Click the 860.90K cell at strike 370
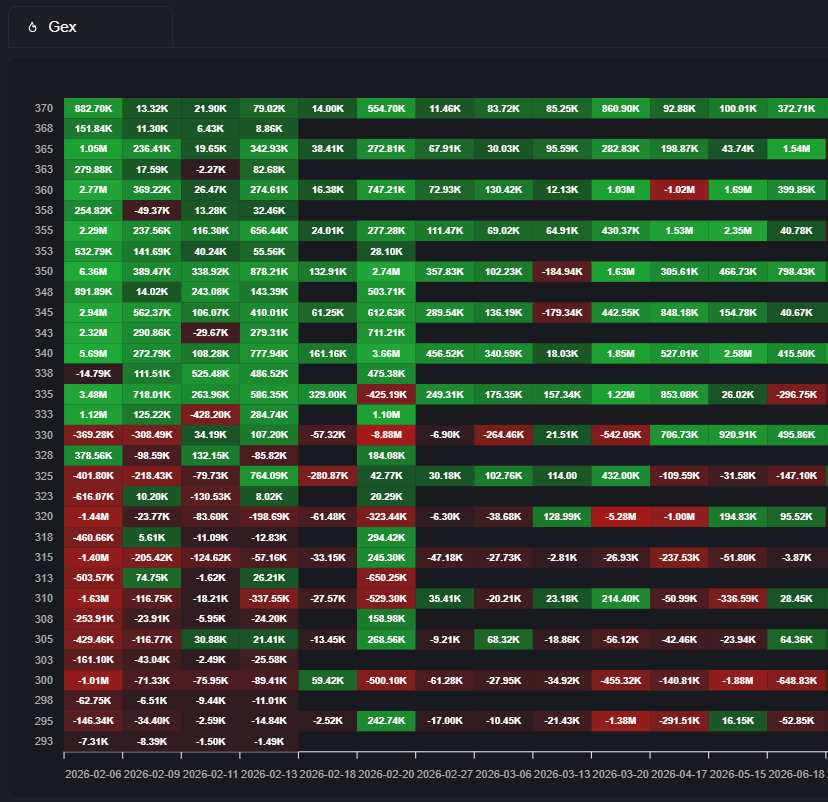 coord(620,108)
